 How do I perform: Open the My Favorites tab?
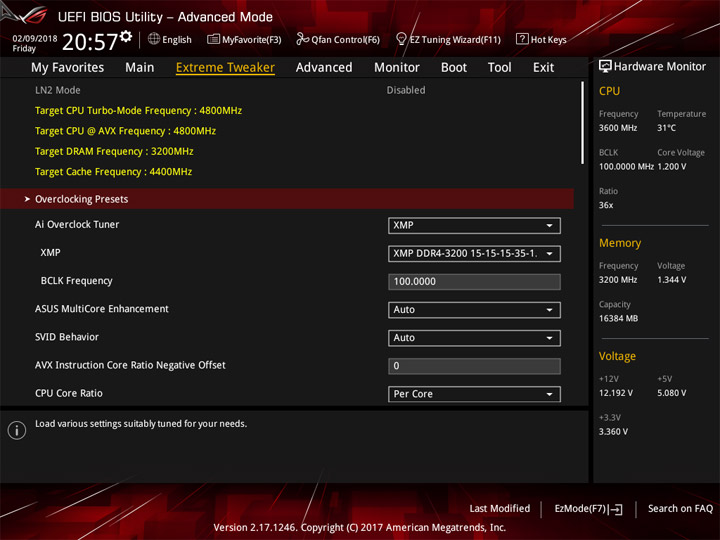click(x=68, y=68)
